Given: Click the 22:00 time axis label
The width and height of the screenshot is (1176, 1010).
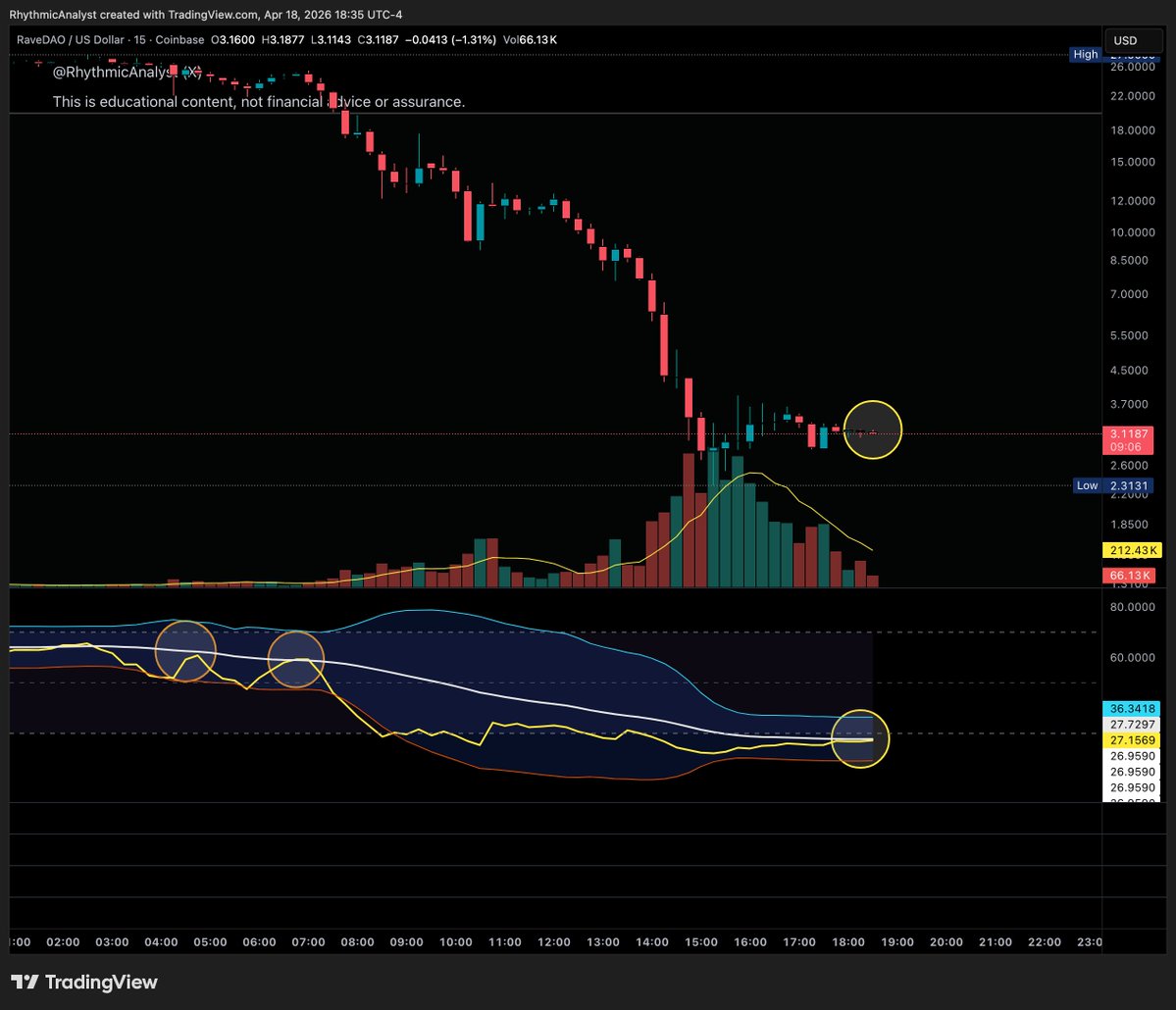Looking at the screenshot, I should coord(1044,941).
